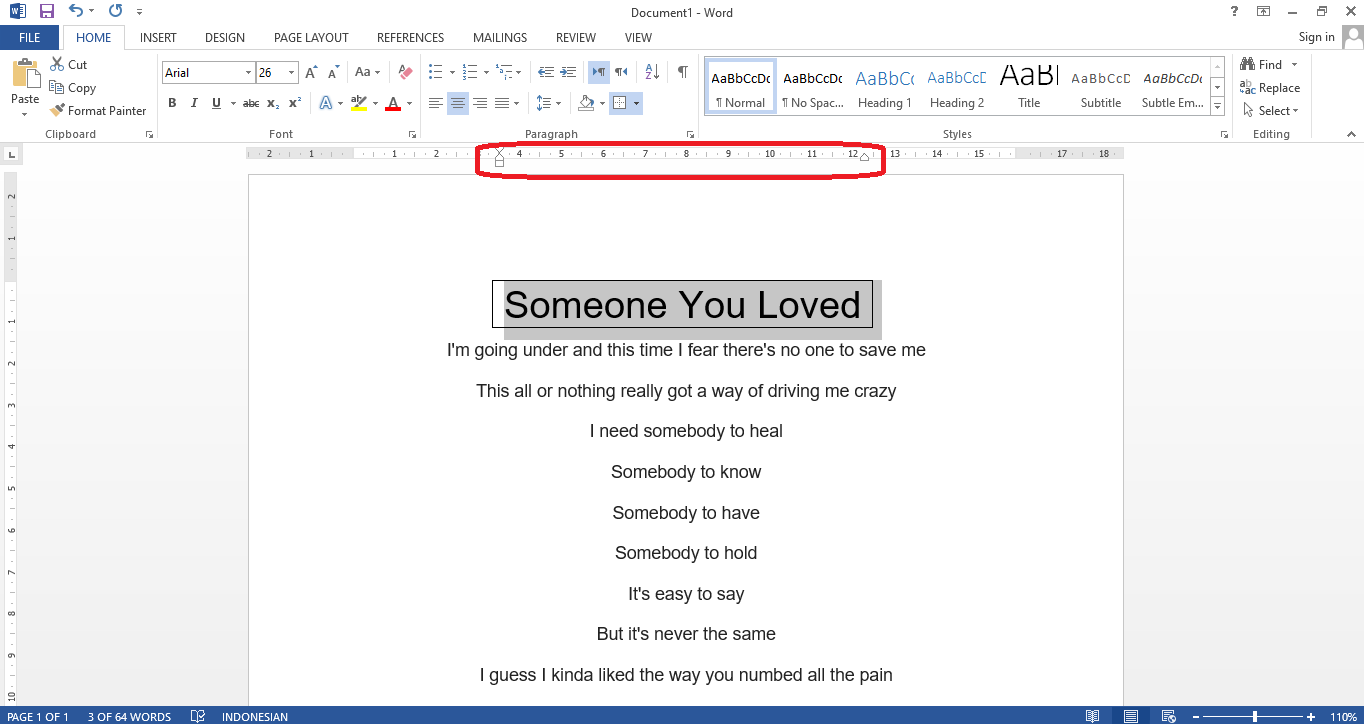1364x724 pixels.
Task: Open the Font dialog box launcher
Action: pyautogui.click(x=410, y=134)
